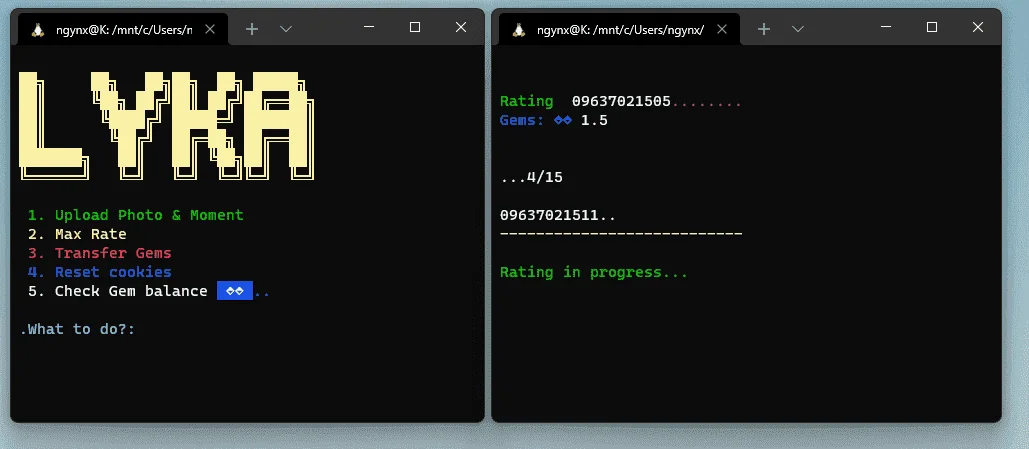Click the number 09637021511 in right terminal

point(549,215)
